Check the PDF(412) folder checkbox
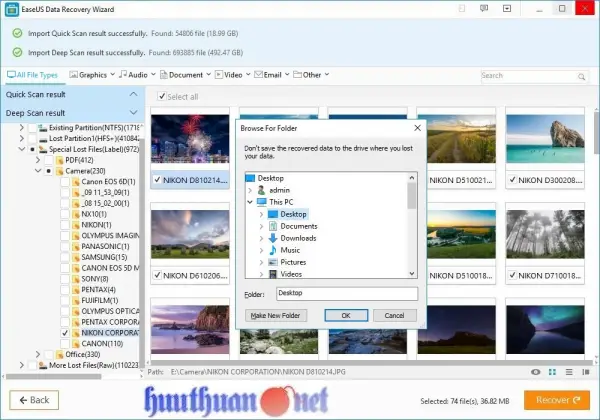The height and width of the screenshot is (420, 600). (x=49, y=160)
